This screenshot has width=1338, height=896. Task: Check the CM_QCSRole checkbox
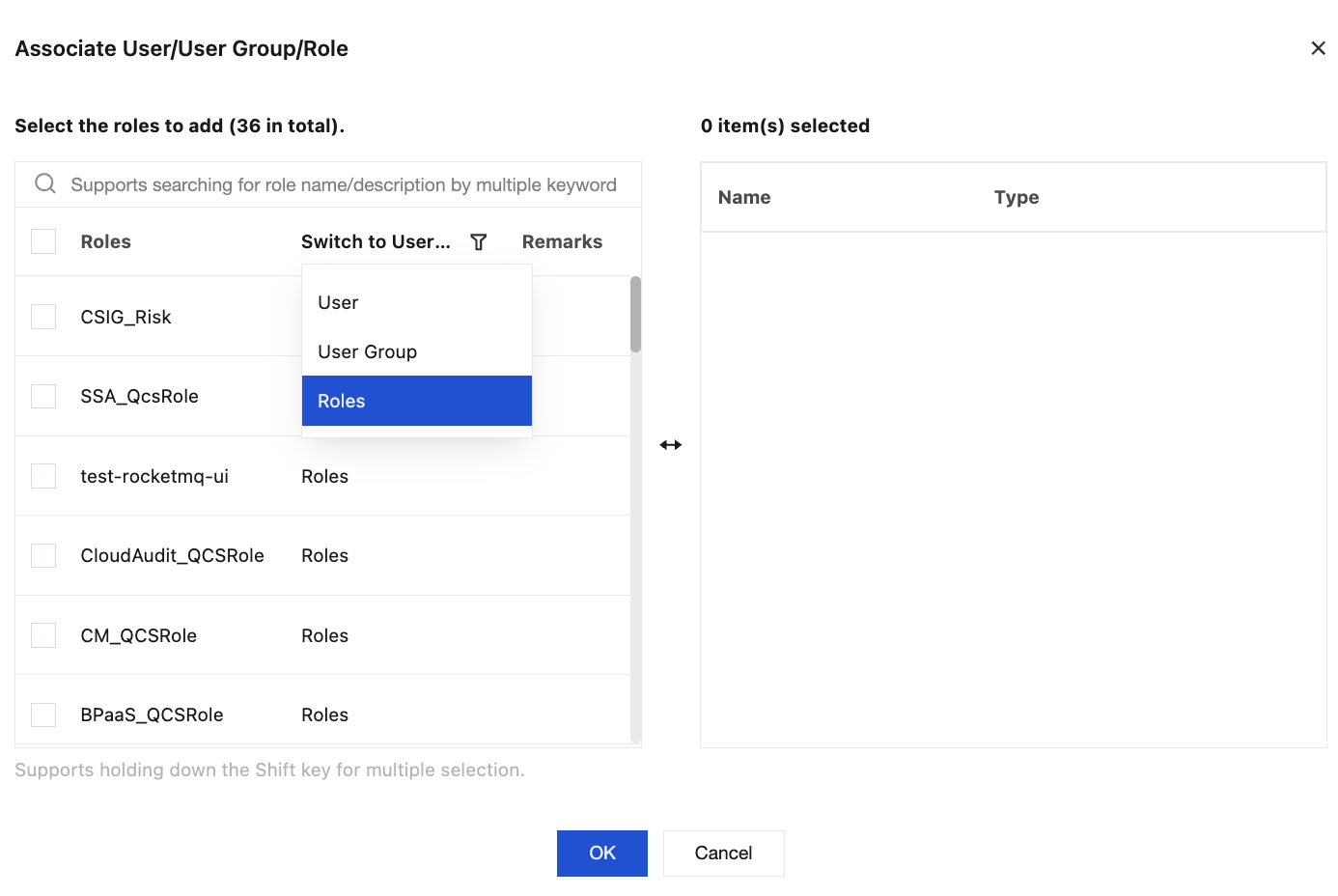tap(43, 635)
